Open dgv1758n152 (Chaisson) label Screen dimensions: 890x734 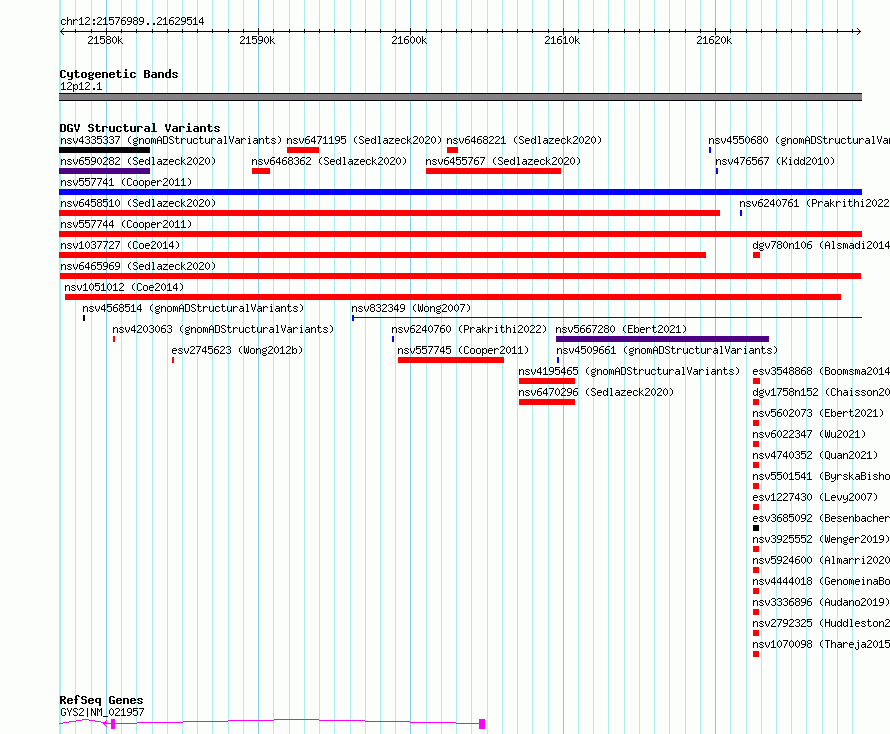click(x=821, y=392)
